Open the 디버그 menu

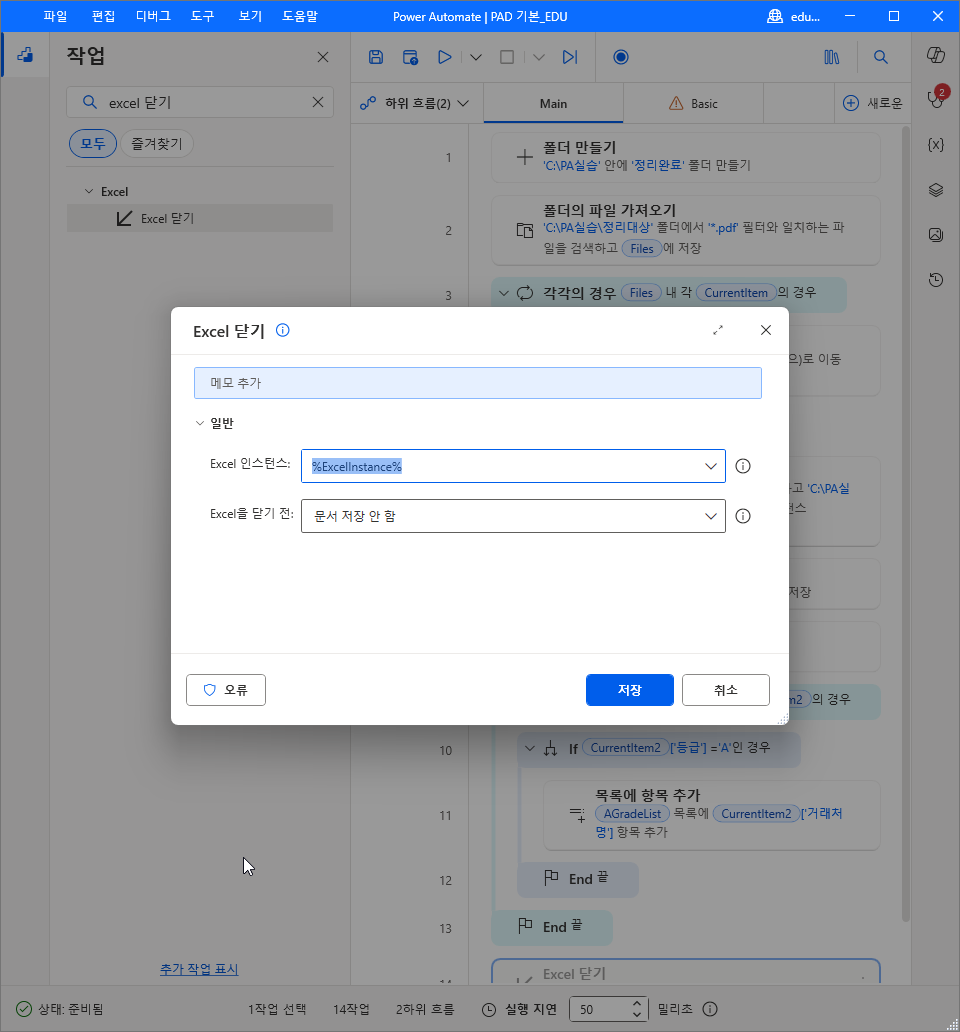click(153, 16)
